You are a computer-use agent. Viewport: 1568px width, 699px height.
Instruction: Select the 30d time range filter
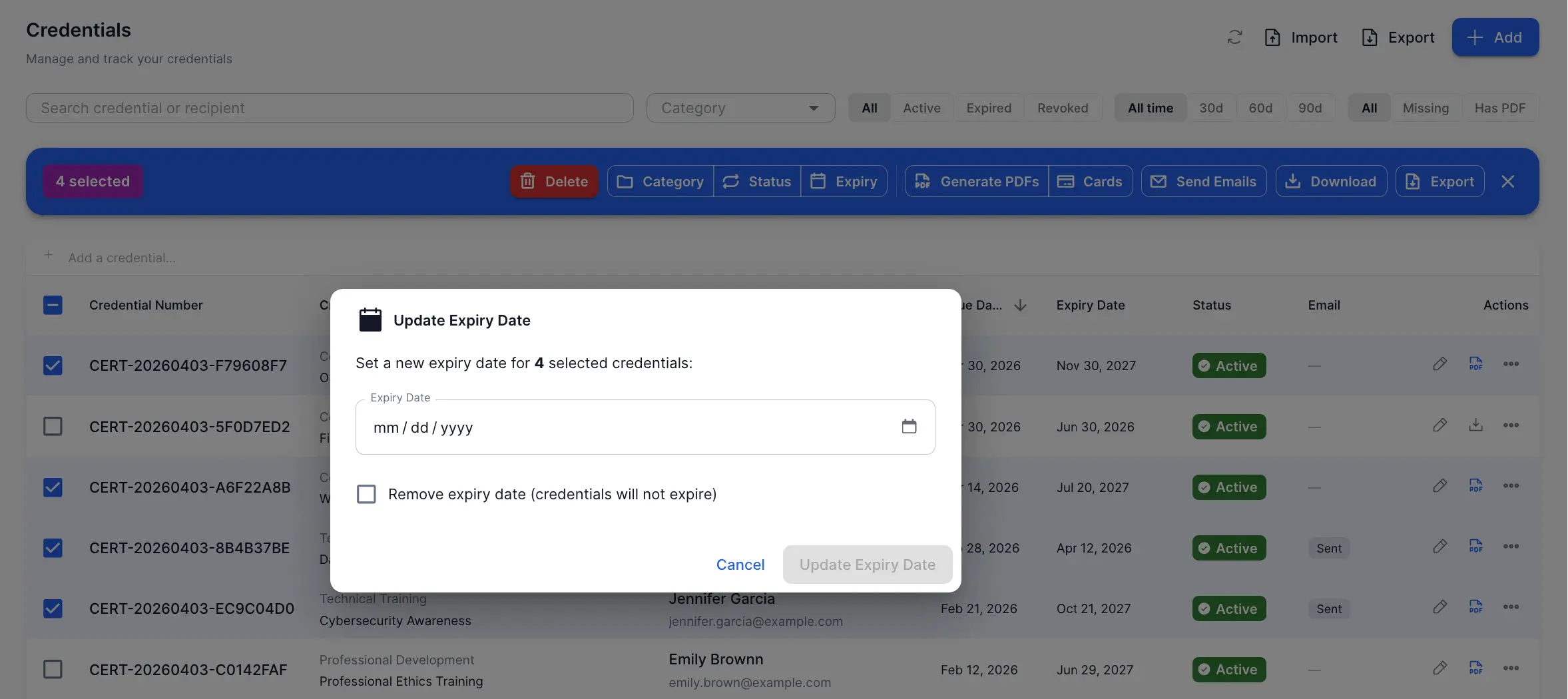coord(1211,108)
